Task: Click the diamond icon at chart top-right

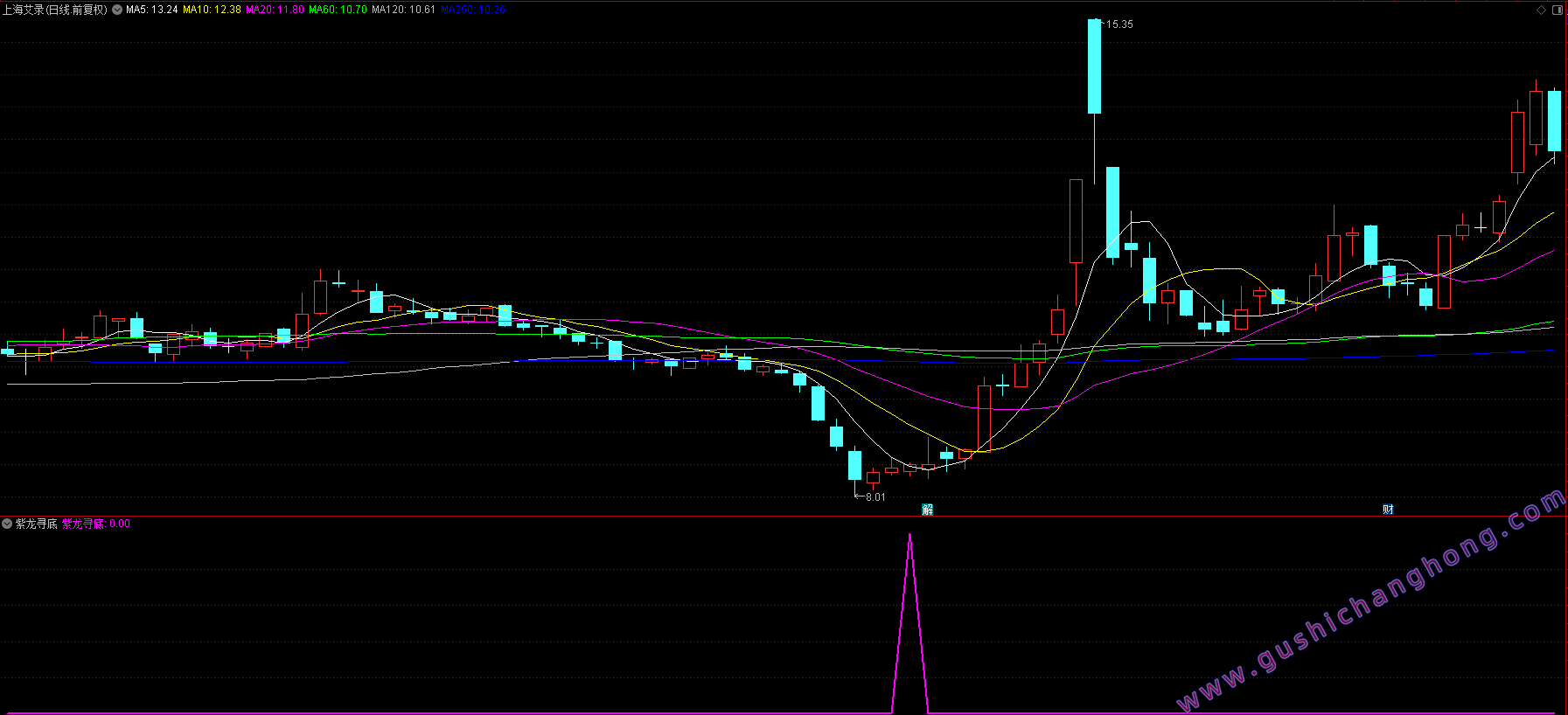Action: pyautogui.click(x=1541, y=10)
